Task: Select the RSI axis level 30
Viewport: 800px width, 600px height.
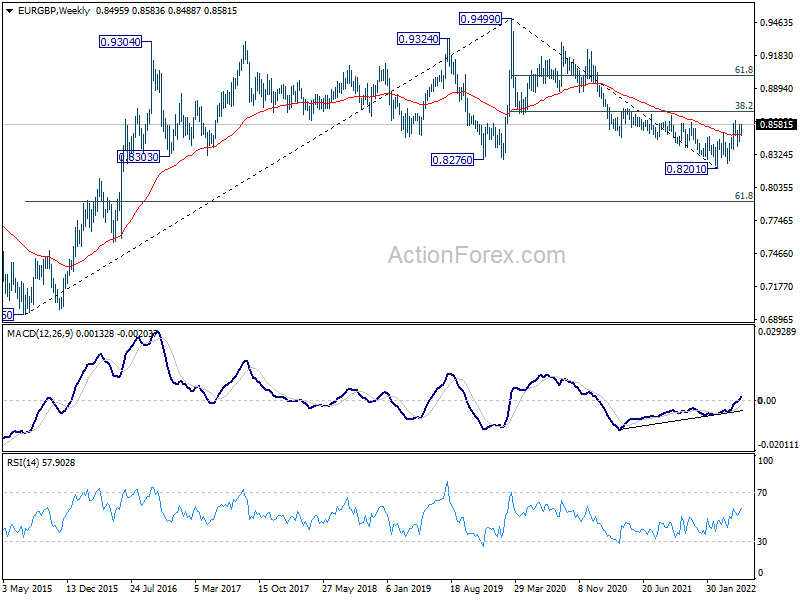Action: pos(762,542)
